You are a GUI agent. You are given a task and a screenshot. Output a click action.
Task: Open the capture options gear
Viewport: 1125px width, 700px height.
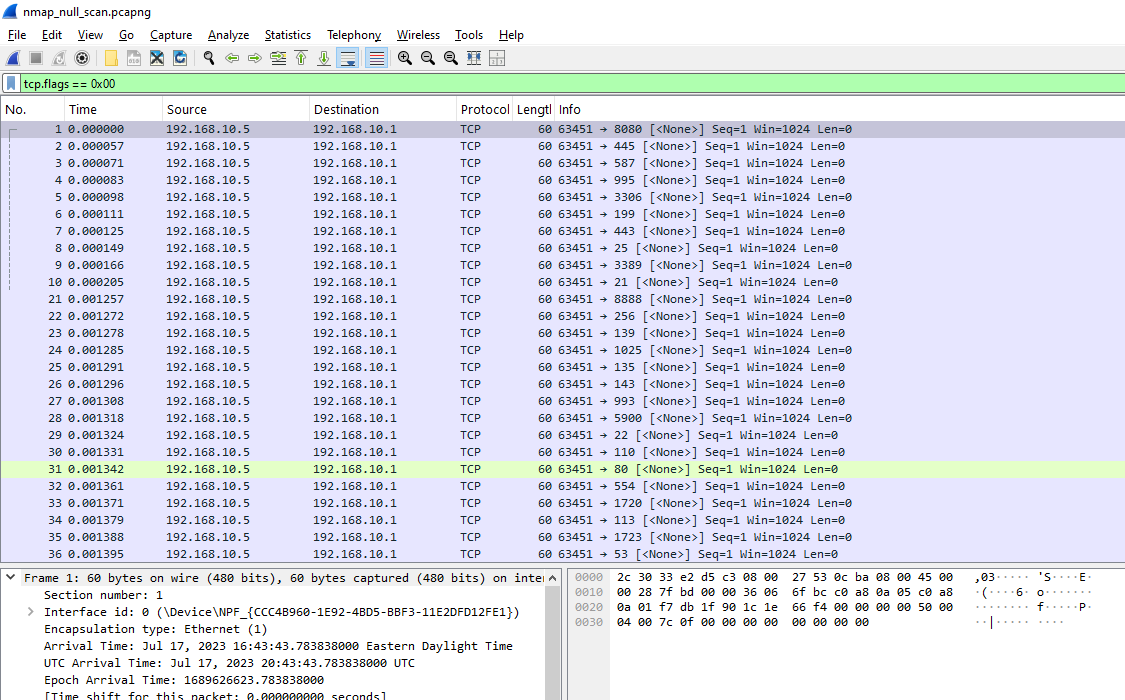pos(82,57)
